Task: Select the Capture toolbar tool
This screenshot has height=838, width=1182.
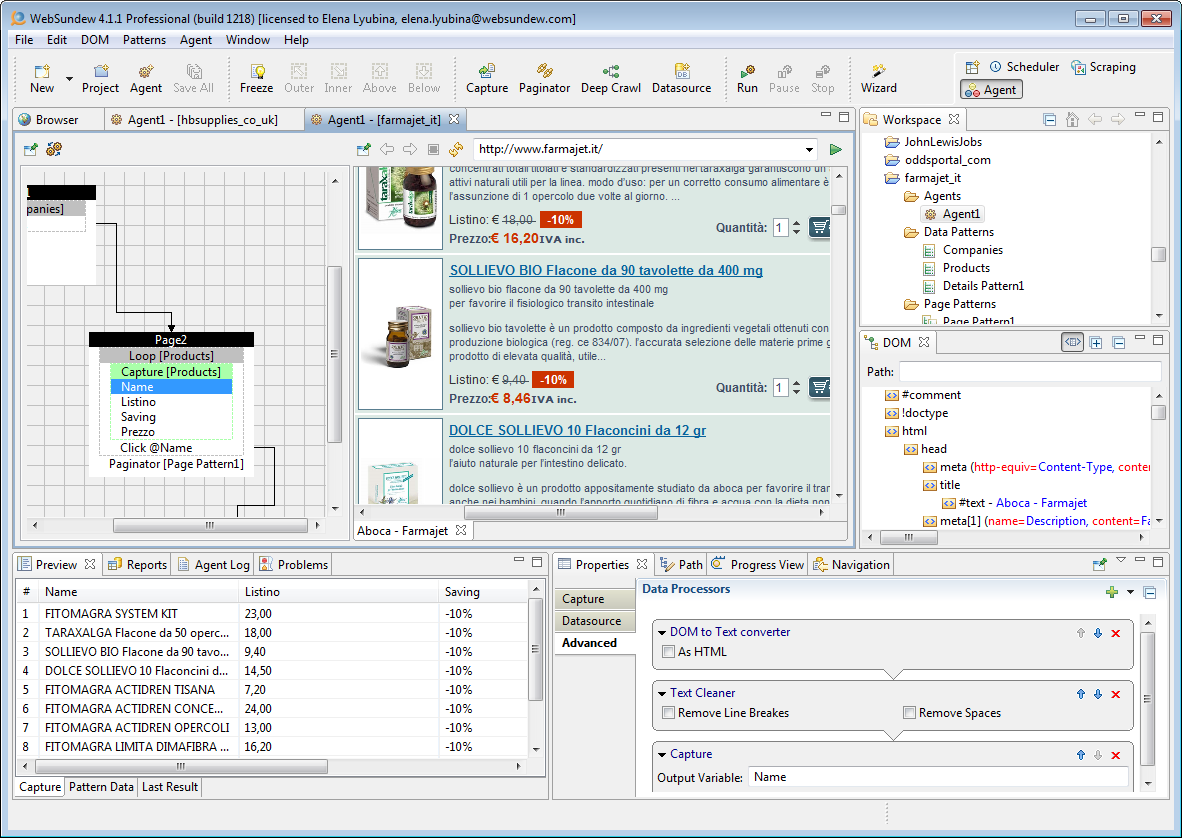Action: point(487,78)
